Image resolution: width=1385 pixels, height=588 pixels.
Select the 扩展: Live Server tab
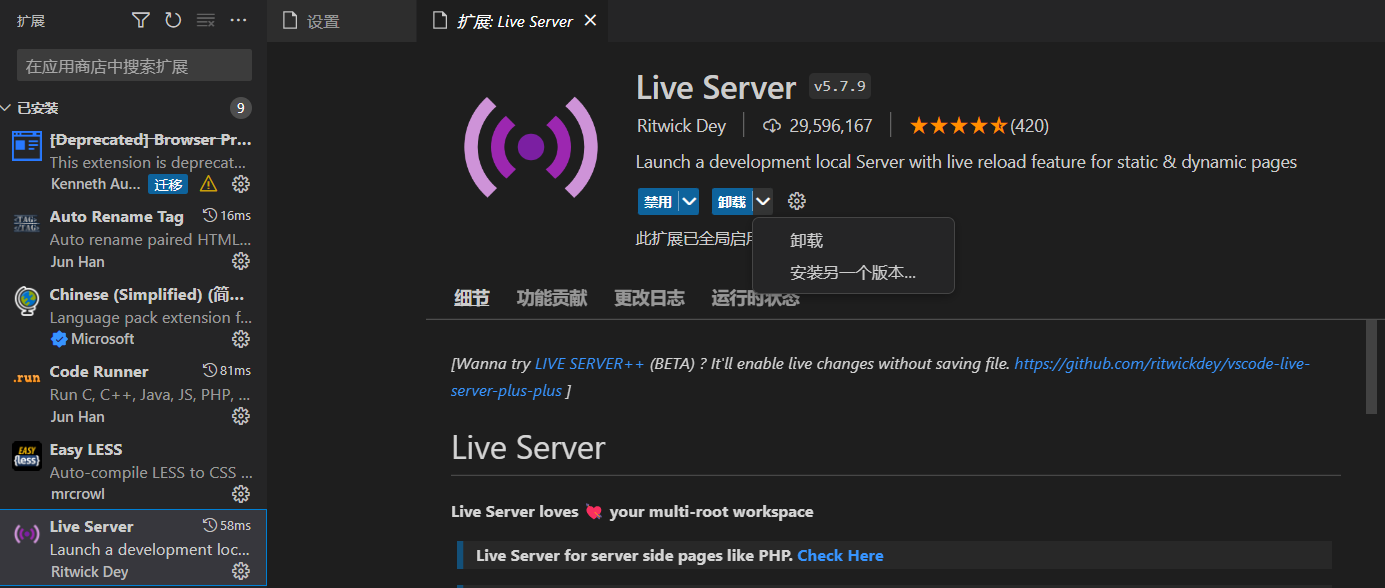(x=511, y=21)
